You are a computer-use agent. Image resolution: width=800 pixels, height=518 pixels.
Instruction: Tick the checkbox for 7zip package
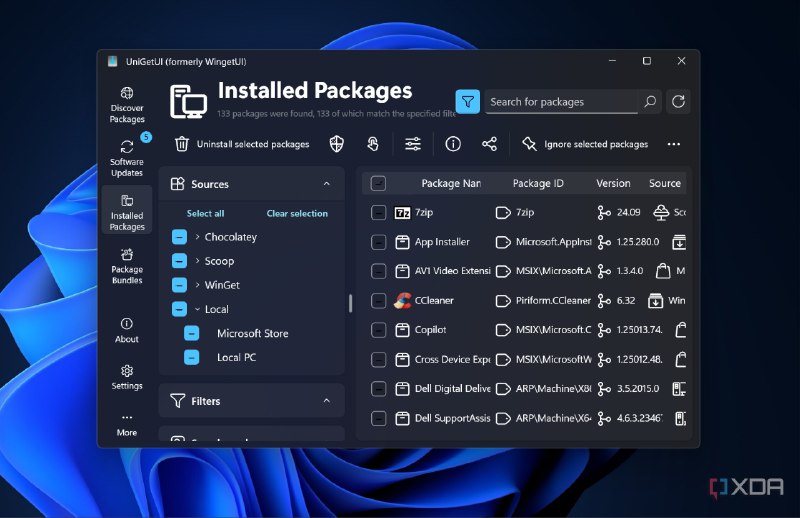378,212
